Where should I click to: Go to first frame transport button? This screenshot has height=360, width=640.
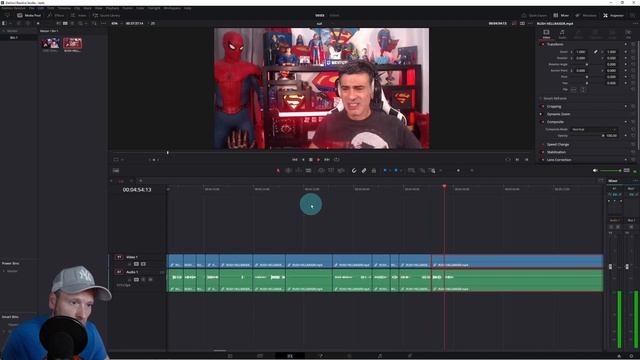tap(295, 160)
